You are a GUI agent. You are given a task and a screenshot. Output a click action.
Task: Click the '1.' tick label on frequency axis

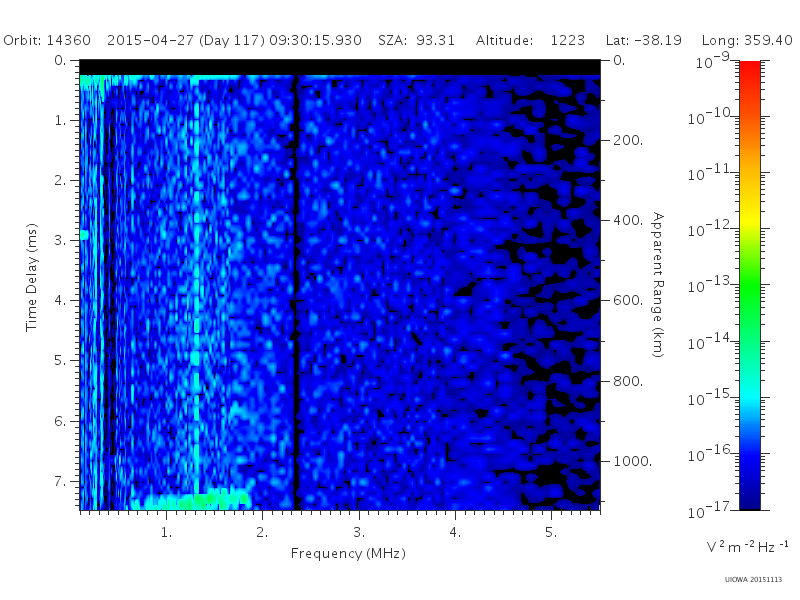(166, 533)
